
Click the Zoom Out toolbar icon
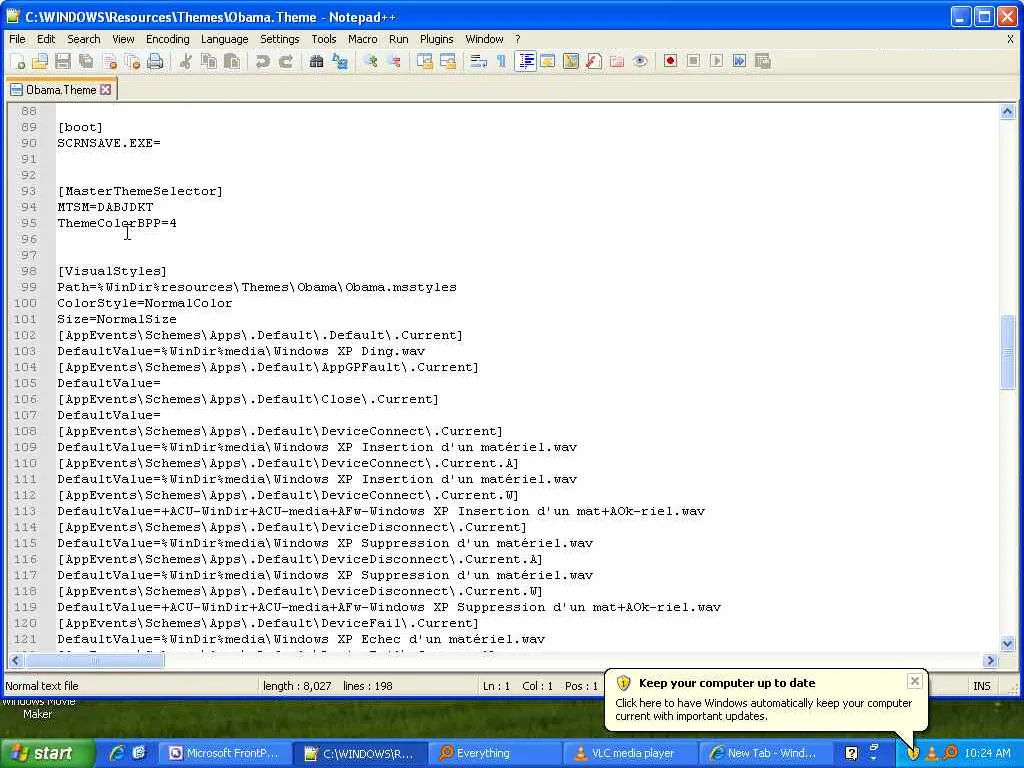point(394,61)
